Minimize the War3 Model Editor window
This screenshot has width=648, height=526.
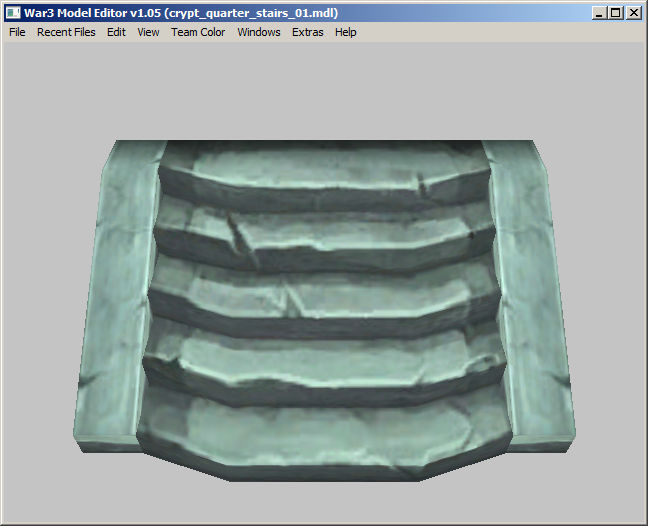[599, 13]
